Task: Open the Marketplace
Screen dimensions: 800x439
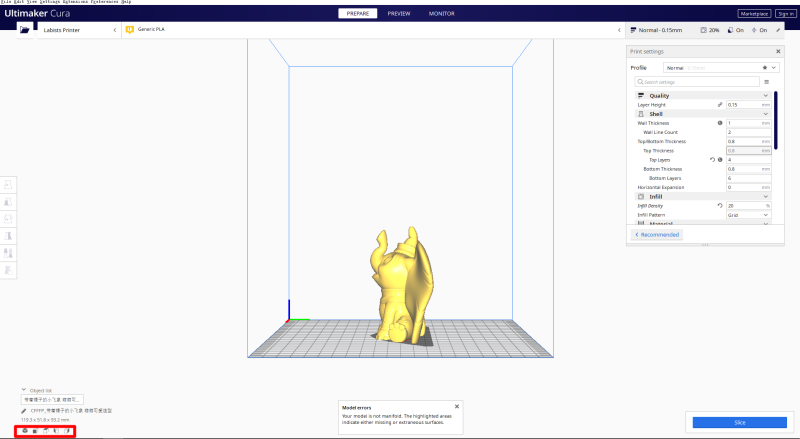Action: (x=754, y=14)
